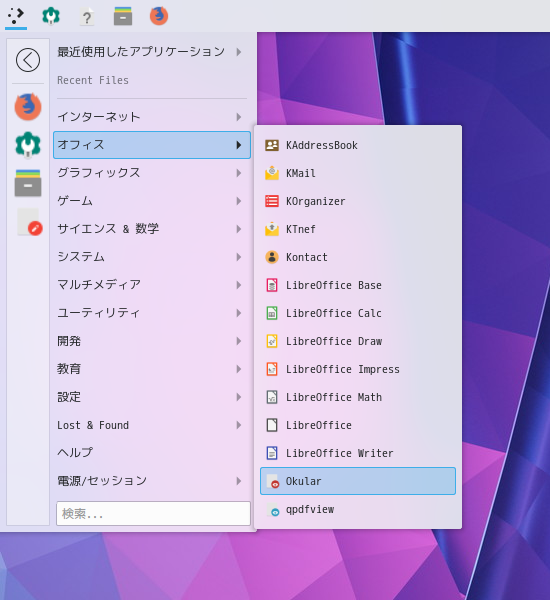
Task: Open the Lost & Found category
Action: pos(152,425)
